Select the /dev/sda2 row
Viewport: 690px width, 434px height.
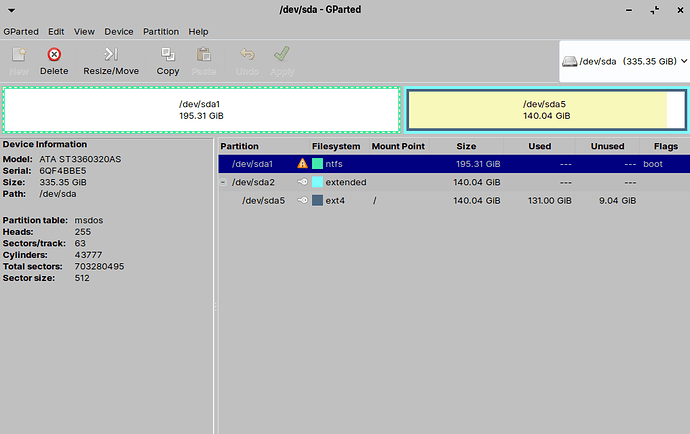pos(454,182)
